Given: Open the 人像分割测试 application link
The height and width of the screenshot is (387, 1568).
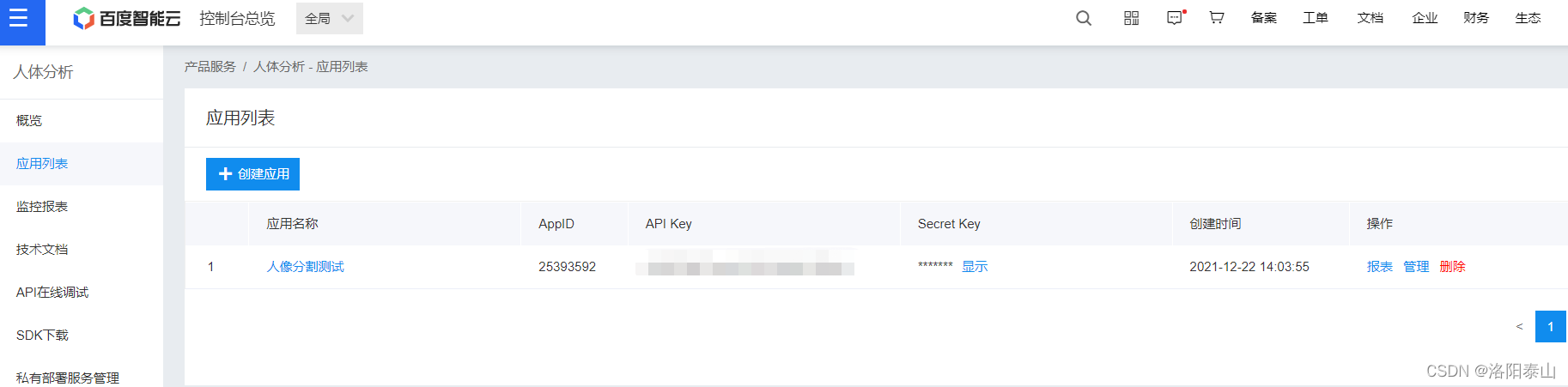Looking at the screenshot, I should (x=305, y=267).
